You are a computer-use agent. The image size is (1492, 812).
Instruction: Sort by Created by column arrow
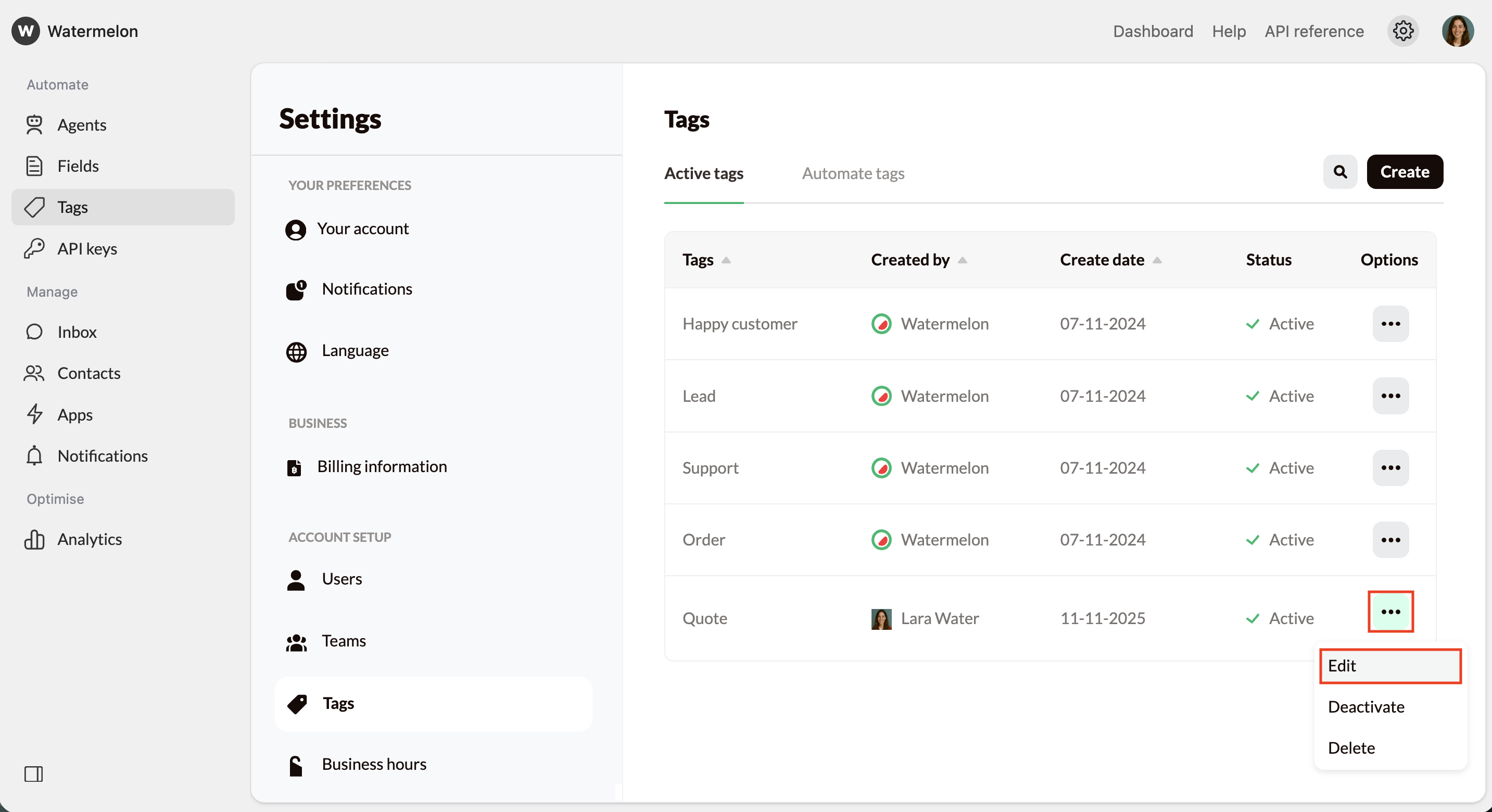point(962,260)
